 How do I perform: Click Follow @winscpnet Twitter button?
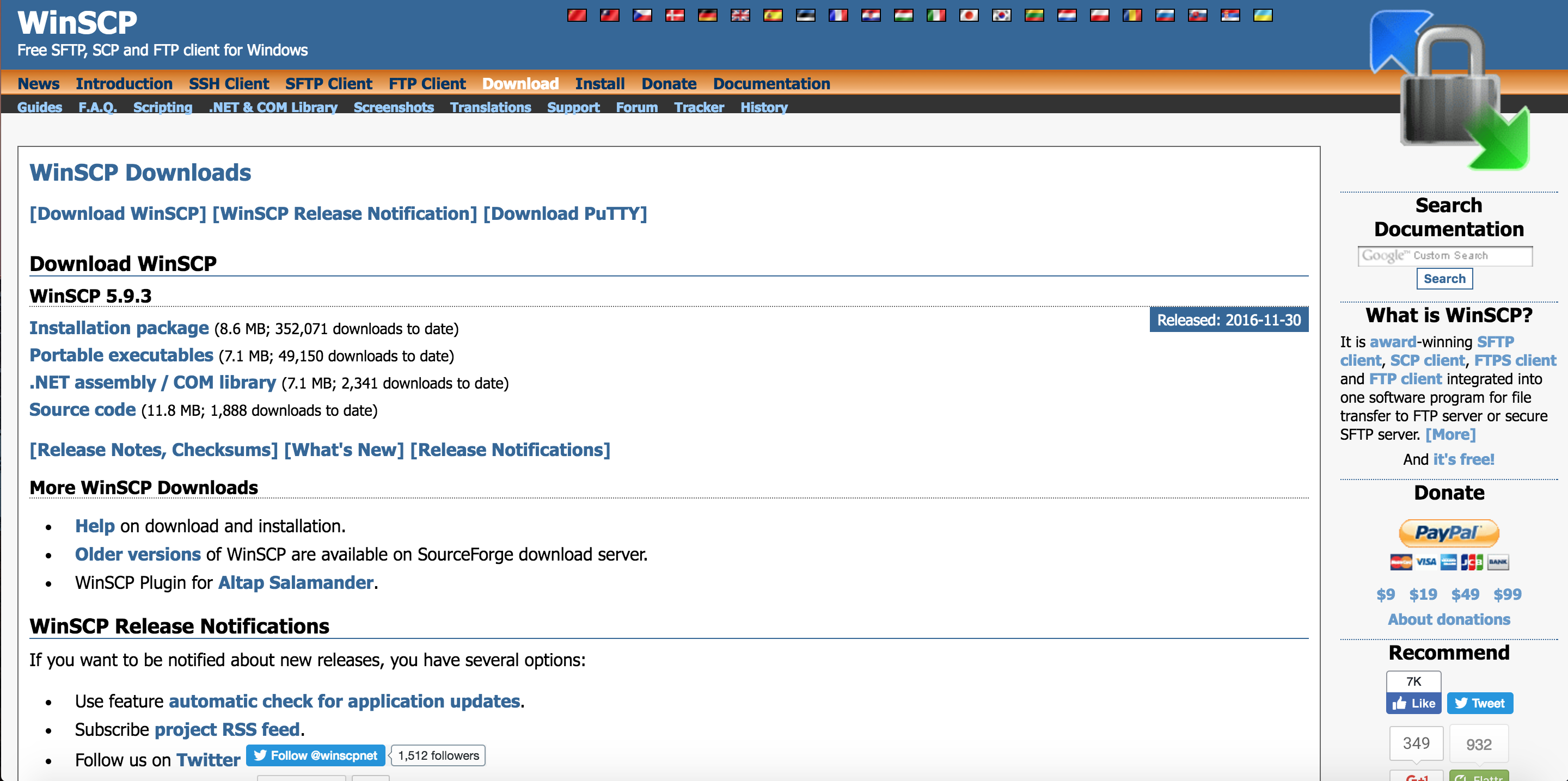[315, 755]
